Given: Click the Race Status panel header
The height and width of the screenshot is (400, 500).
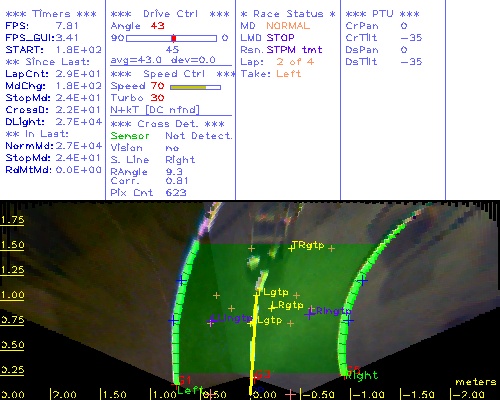Looking at the screenshot, I should point(288,14).
